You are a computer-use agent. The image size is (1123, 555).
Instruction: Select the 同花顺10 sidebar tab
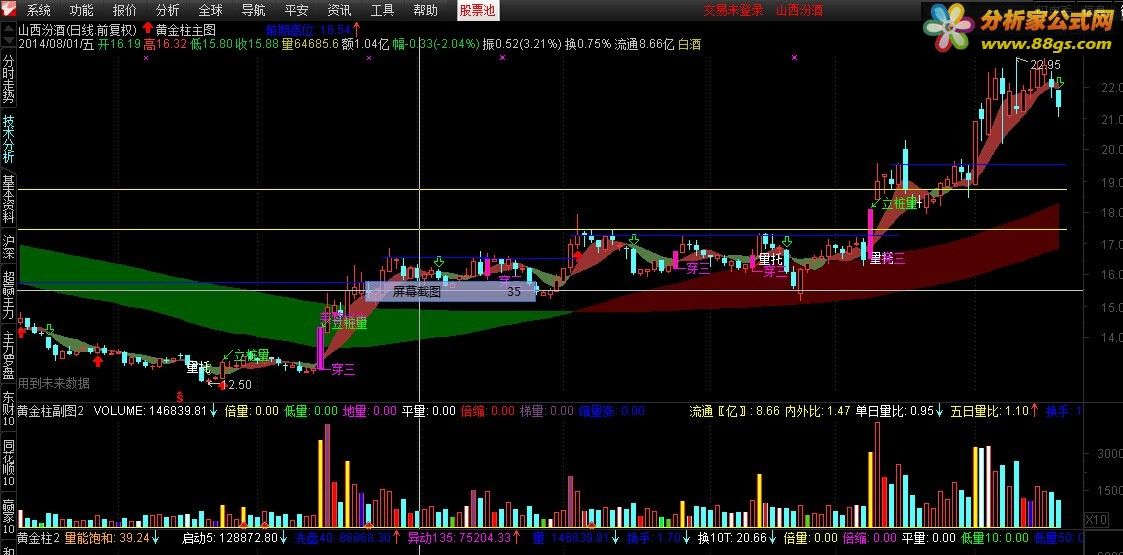(9, 463)
